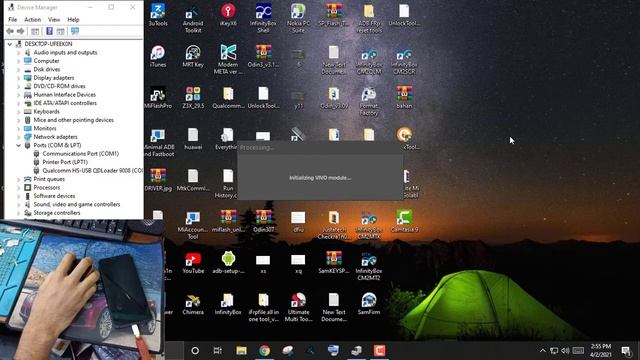Collapse the Ports (COM & LPT) node
640x360 pixels.
18,145
